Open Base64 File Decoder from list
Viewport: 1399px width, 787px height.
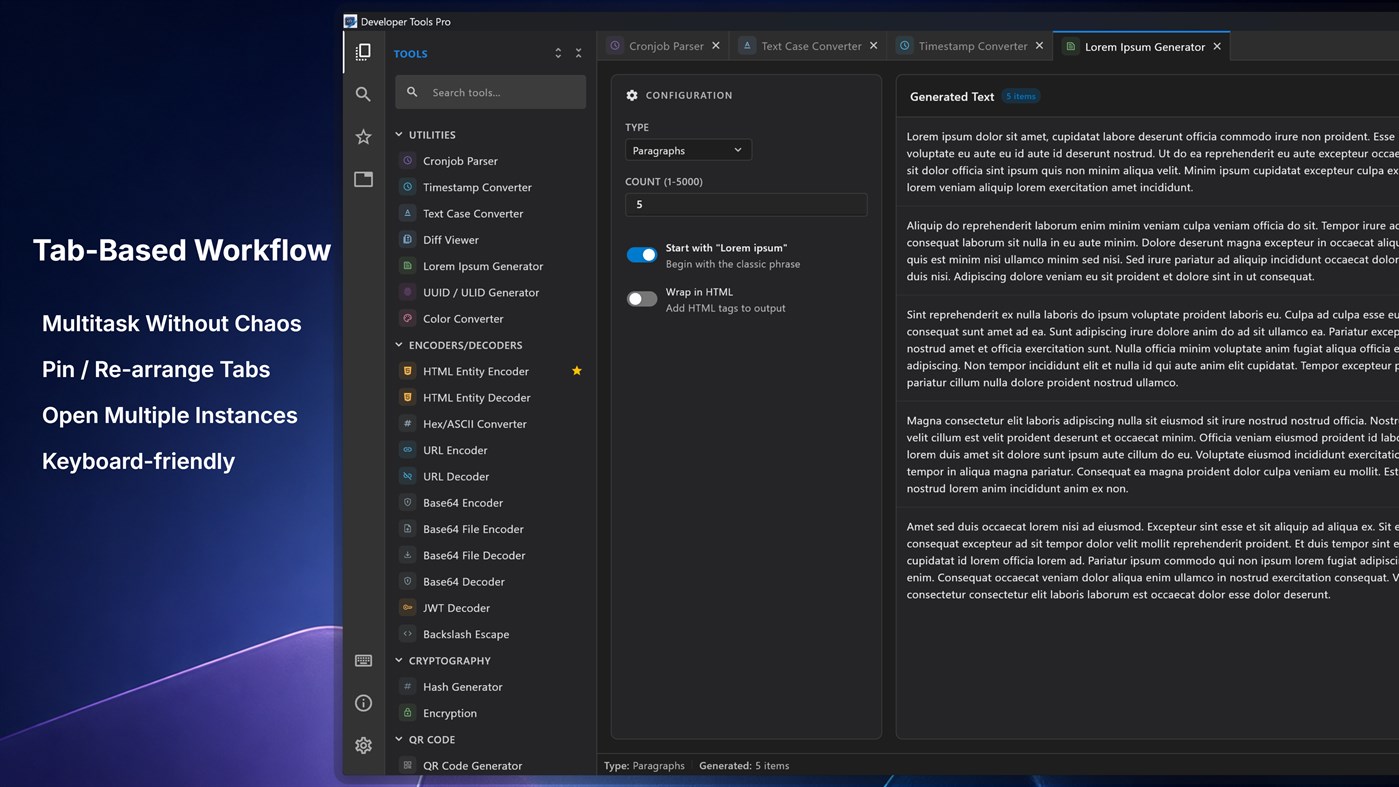click(473, 555)
